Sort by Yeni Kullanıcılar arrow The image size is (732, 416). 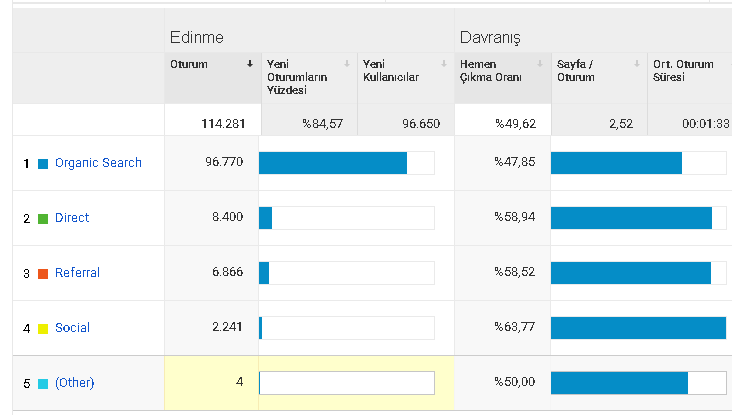pyautogui.click(x=444, y=64)
